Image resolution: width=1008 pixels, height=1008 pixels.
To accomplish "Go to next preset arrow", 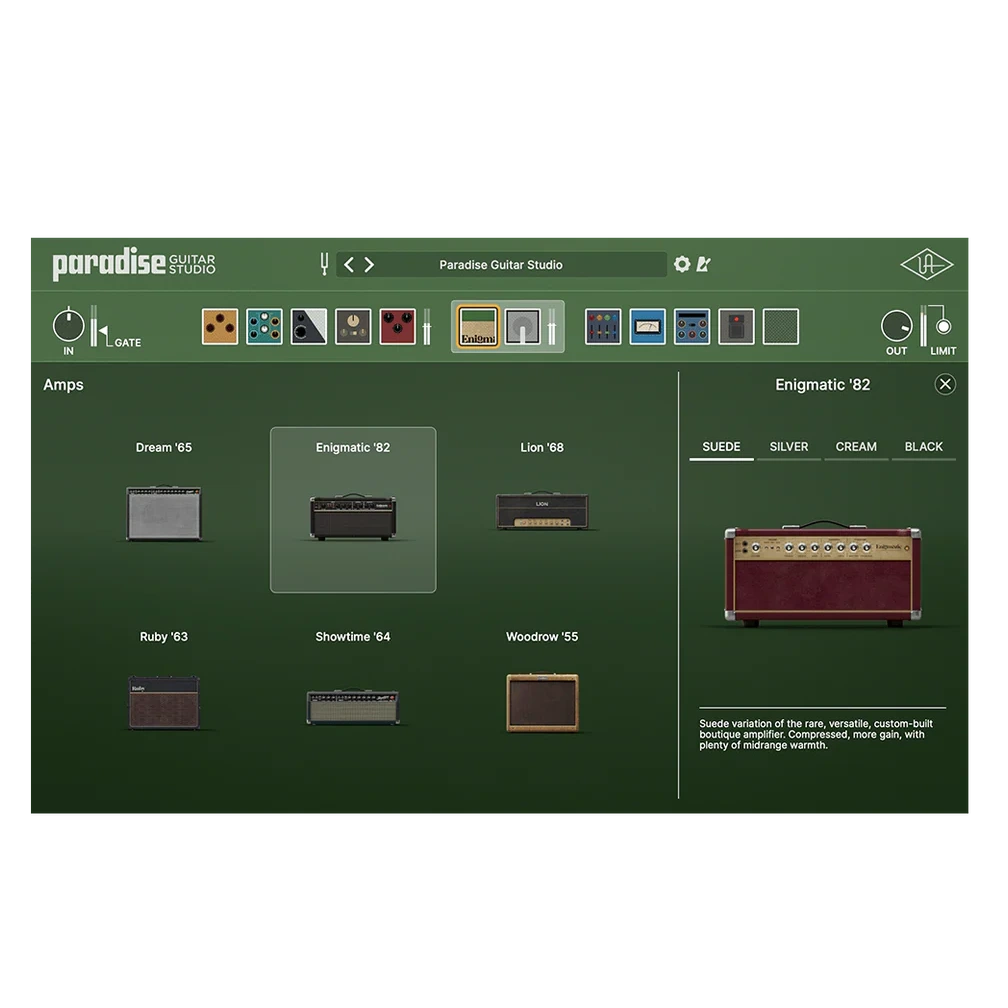I will click(x=369, y=265).
